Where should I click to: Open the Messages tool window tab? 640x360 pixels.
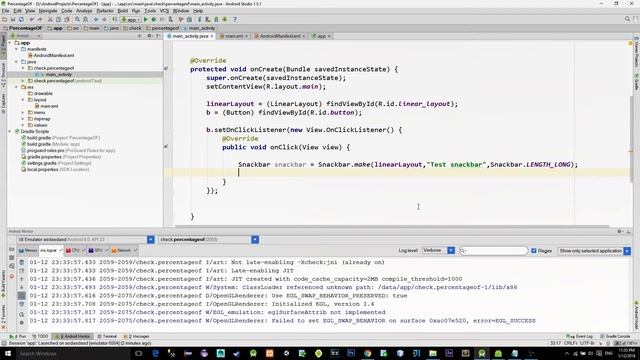point(137,336)
